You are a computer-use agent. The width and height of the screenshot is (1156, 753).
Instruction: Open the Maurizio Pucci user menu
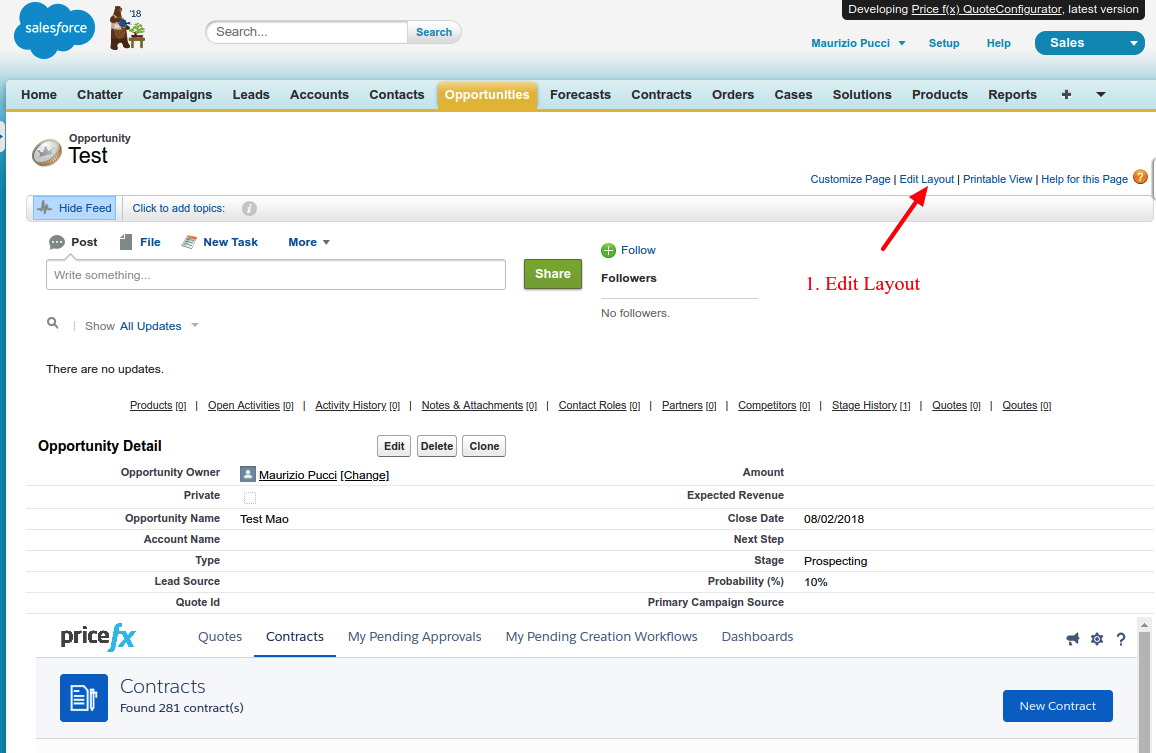click(x=857, y=43)
